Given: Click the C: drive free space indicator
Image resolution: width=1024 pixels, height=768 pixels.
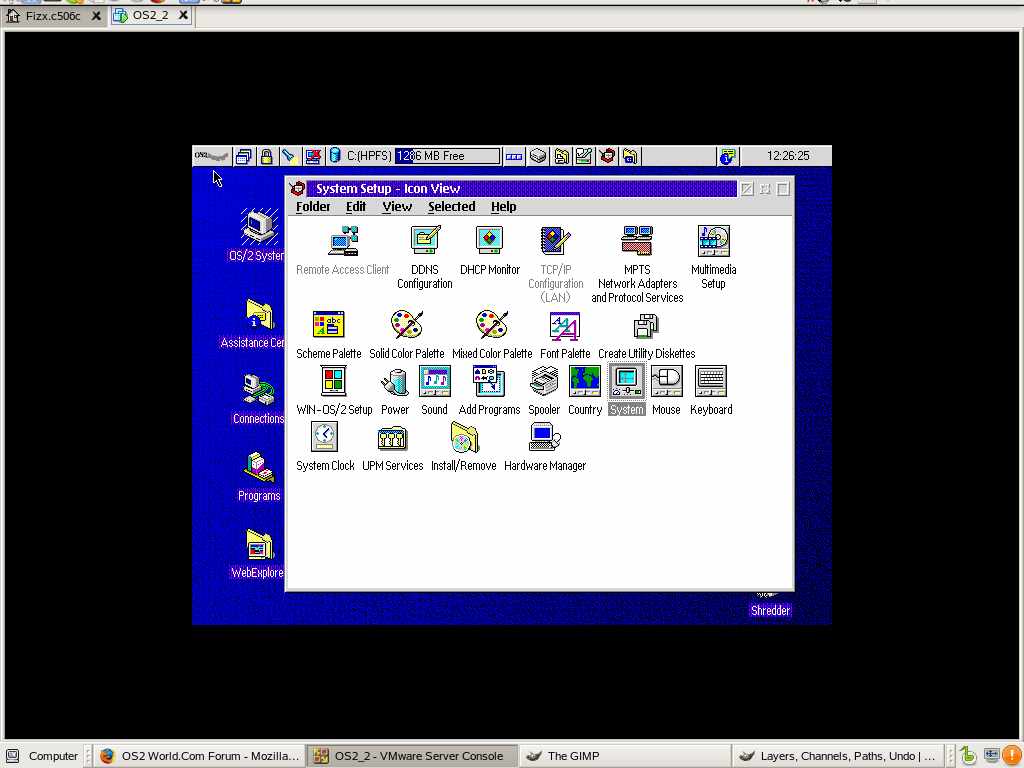Looking at the screenshot, I should point(447,156).
